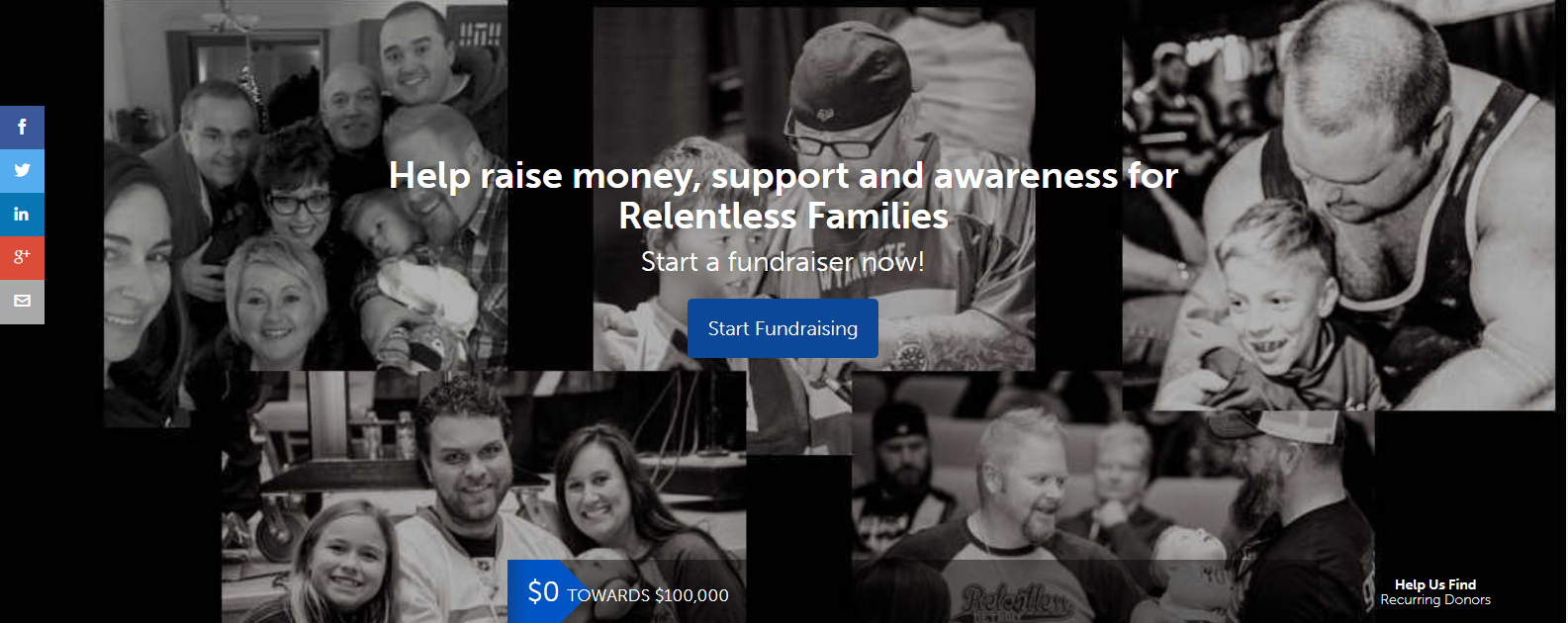Image resolution: width=1568 pixels, height=623 pixels.
Task: Open the family photo with young girl
Action: tap(484, 496)
